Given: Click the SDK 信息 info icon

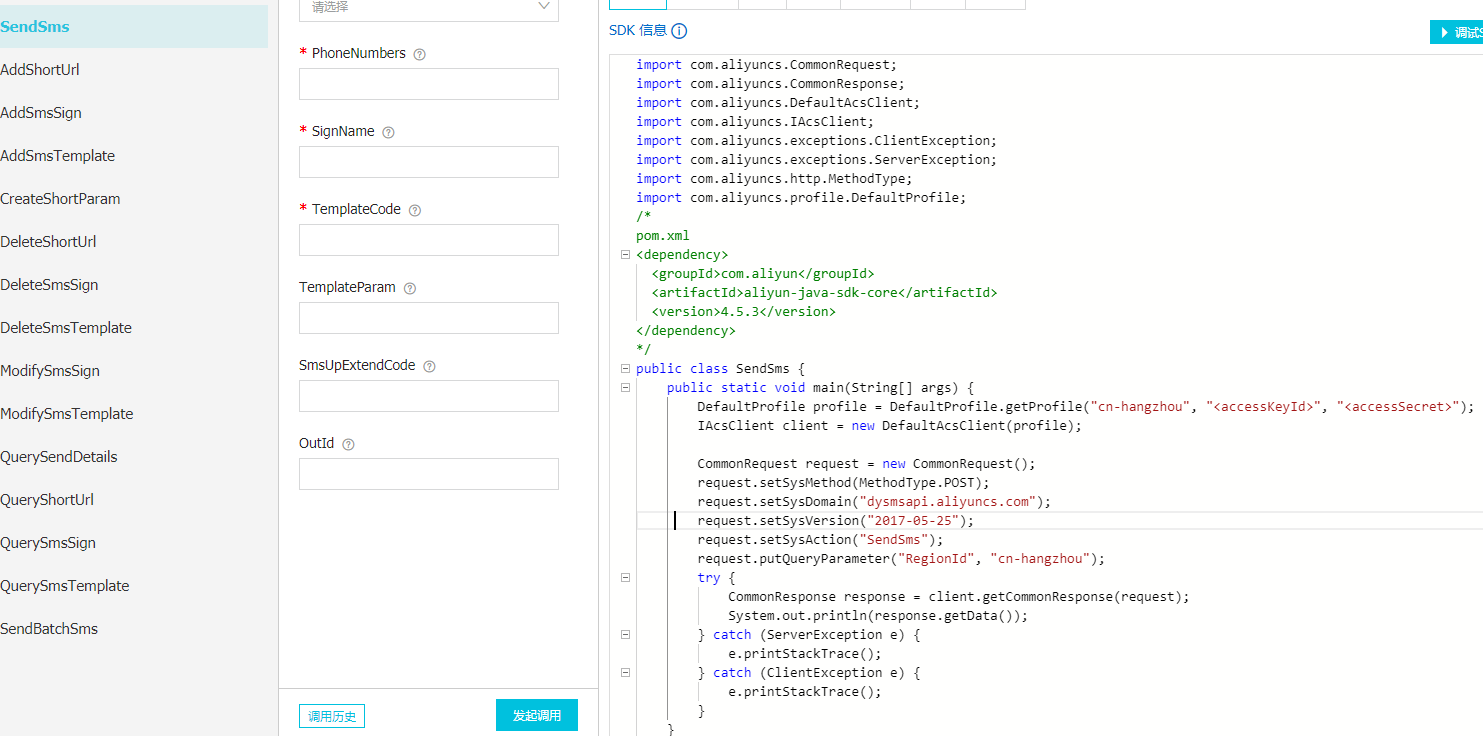Looking at the screenshot, I should coord(679,31).
